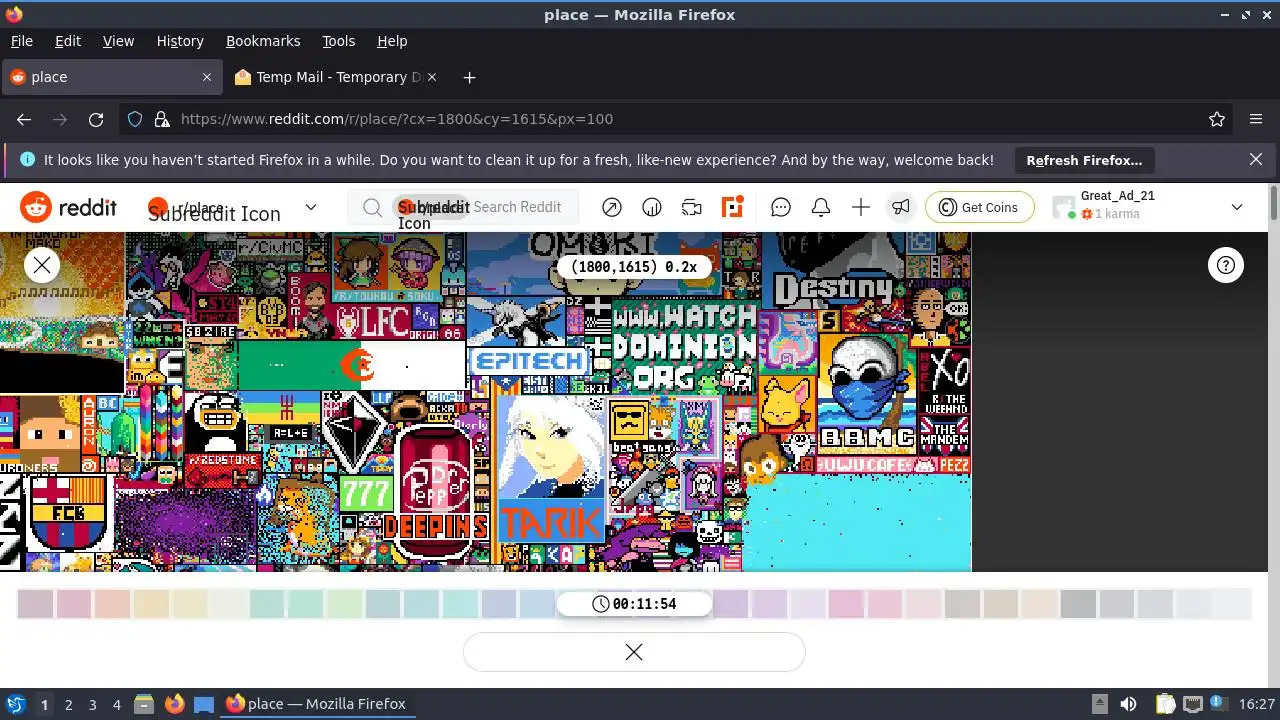Select the place browser tab
1280x720 pixels.
click(x=110, y=77)
